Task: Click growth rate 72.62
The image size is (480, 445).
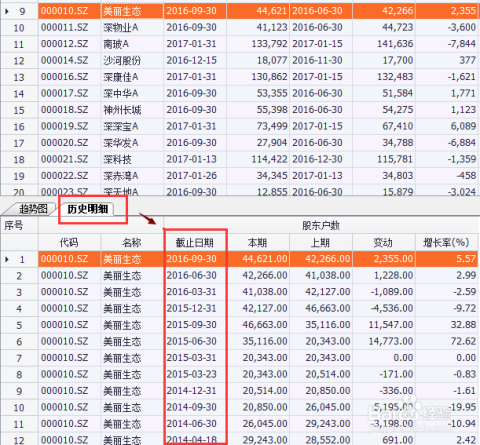Action: 463,341
